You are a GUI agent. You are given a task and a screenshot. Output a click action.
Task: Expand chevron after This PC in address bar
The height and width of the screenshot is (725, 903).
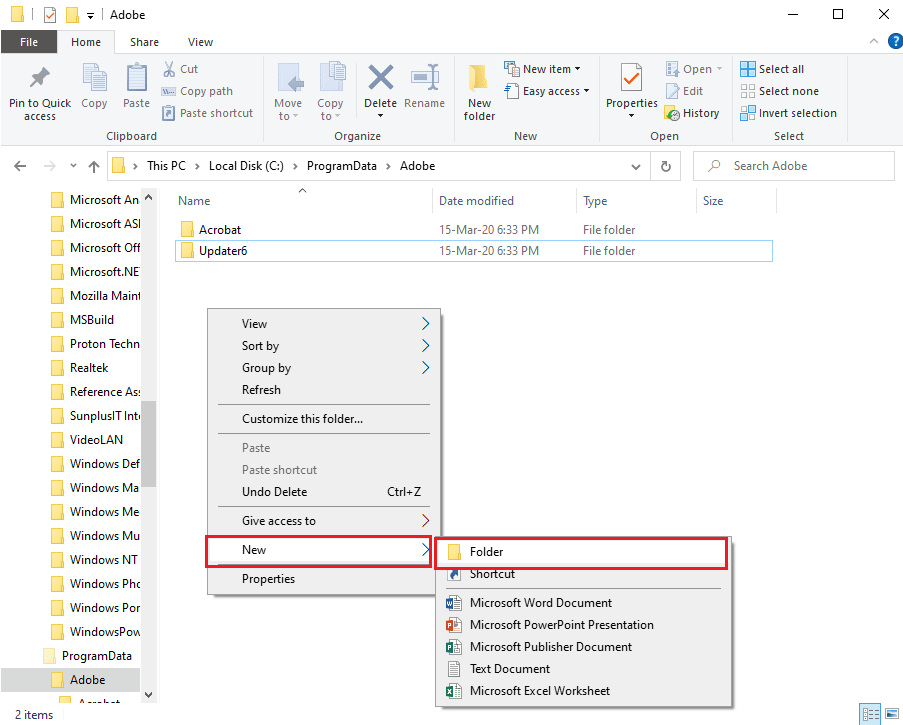coord(197,166)
